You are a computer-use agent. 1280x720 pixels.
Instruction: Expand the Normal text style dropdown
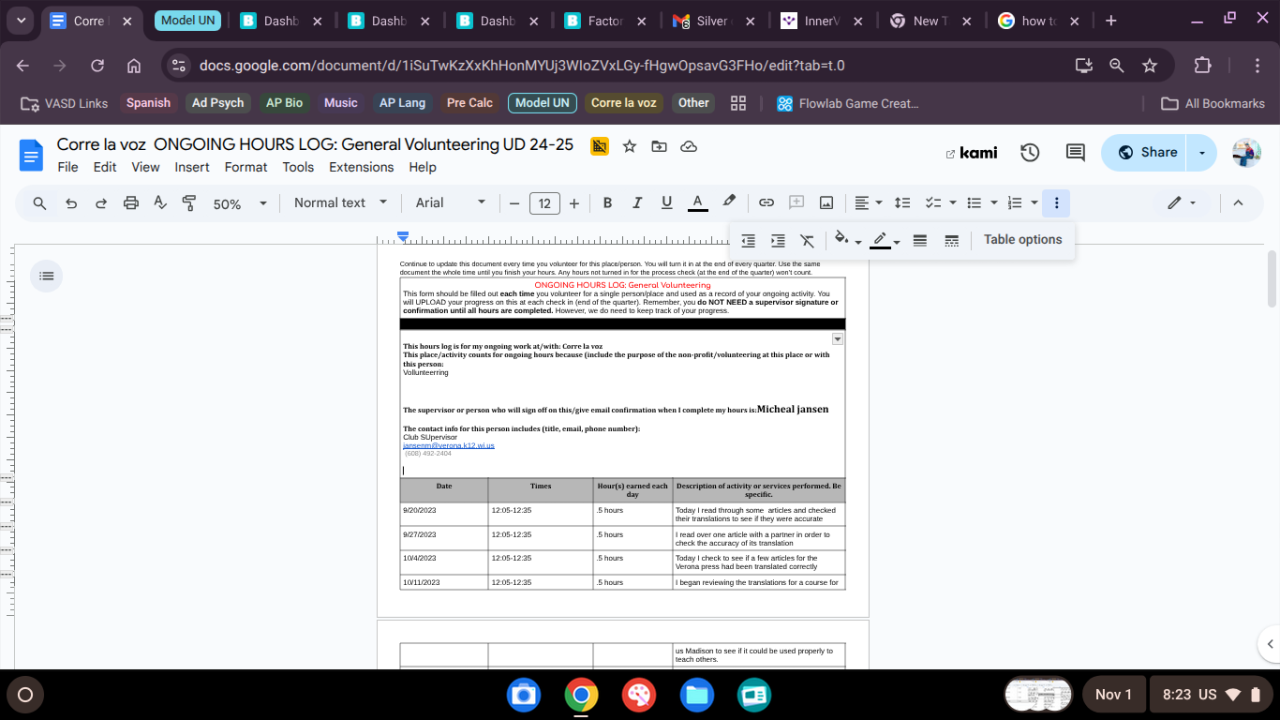tap(340, 203)
